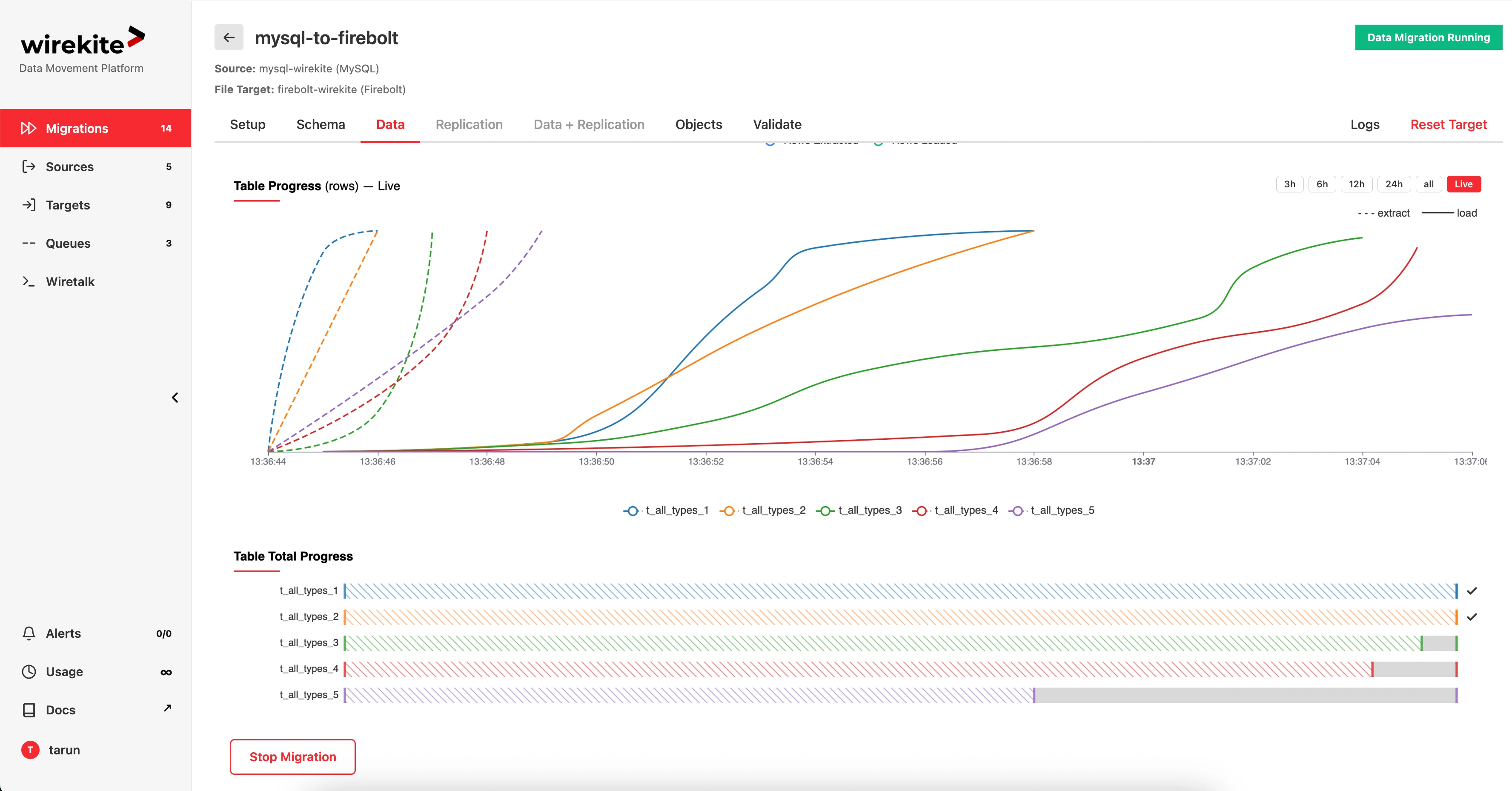Screen dimensions: 1512x791
Task: Toggle t_all_types_4 legend series
Action: tap(955, 510)
